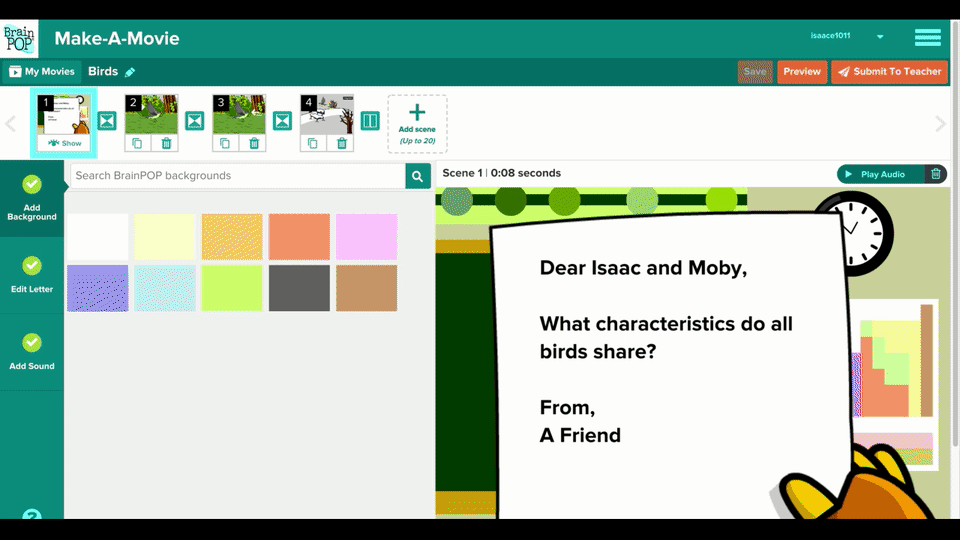Open My Movies
The image size is (960, 540).
pos(42,72)
